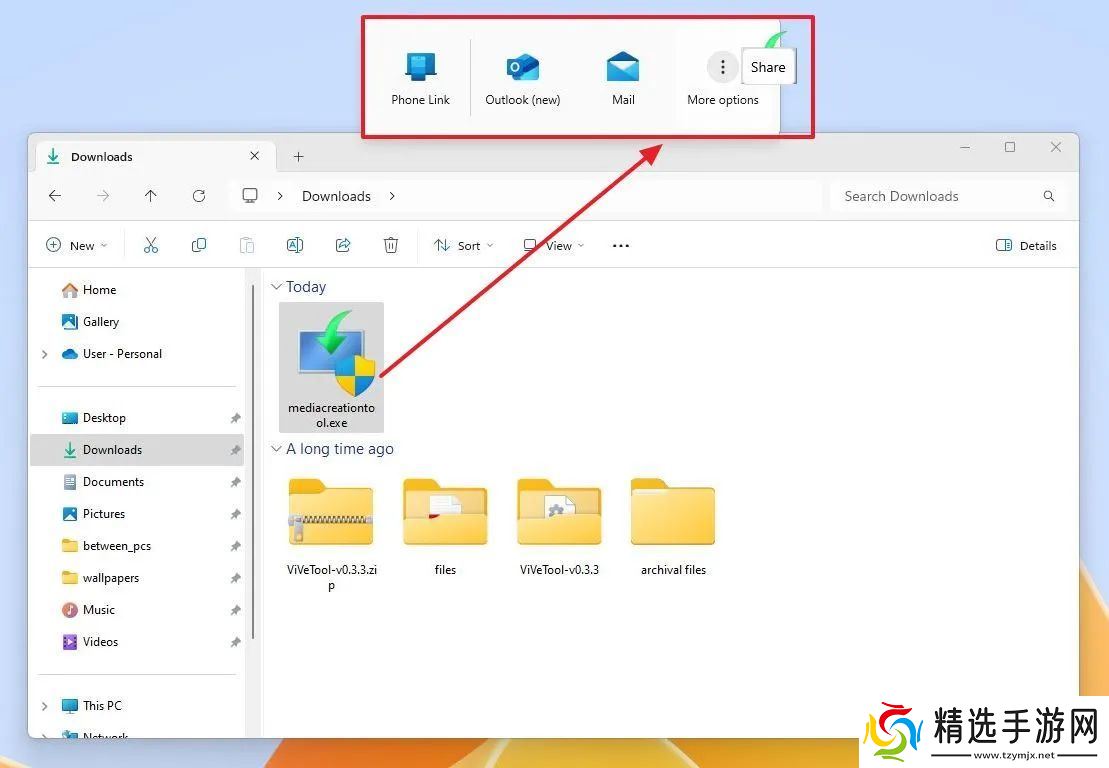This screenshot has height=768, width=1109.
Task: Click the Share icon in toolbar
Action: [x=343, y=245]
